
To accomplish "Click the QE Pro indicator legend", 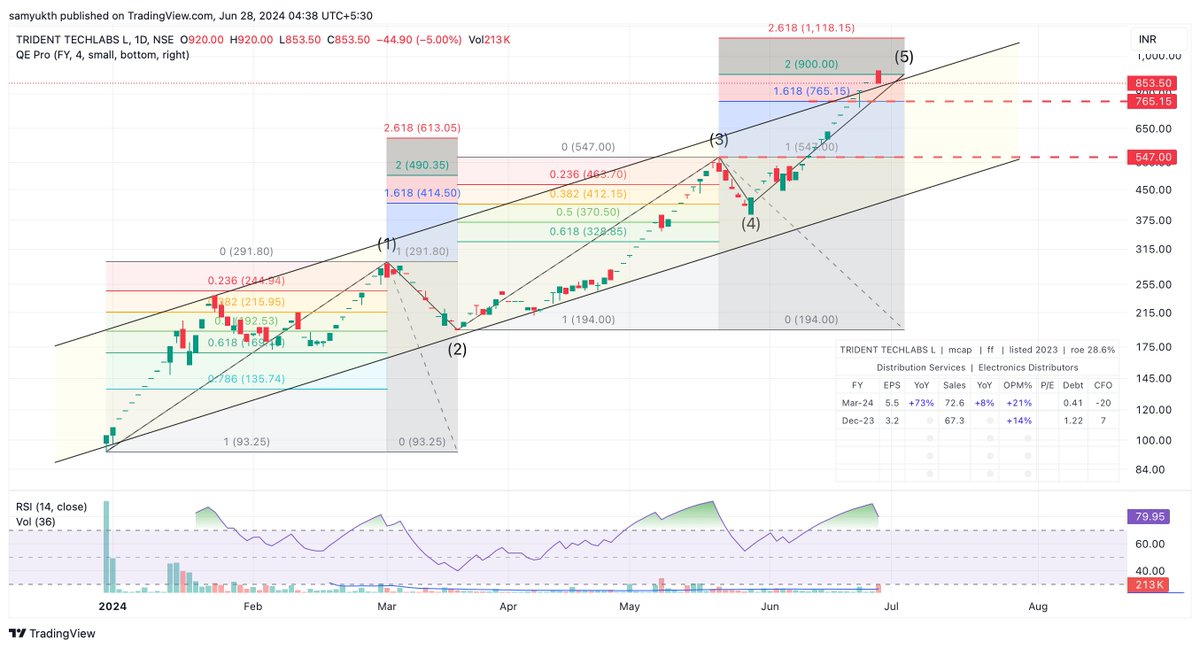I will point(102,54).
